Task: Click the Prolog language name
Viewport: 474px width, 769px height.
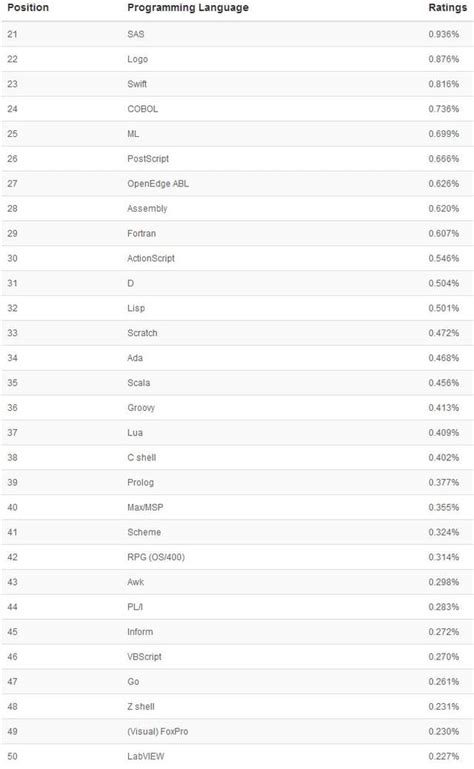Action: click(x=140, y=483)
